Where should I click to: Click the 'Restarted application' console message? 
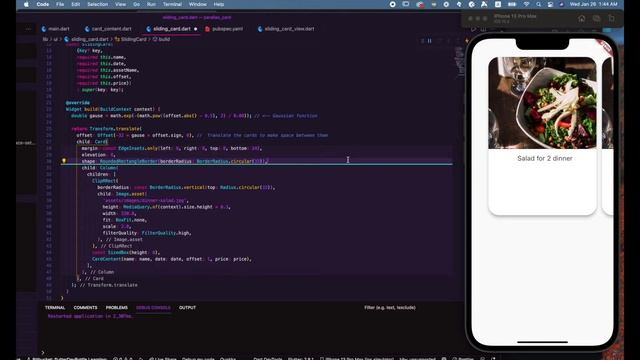tap(90, 316)
